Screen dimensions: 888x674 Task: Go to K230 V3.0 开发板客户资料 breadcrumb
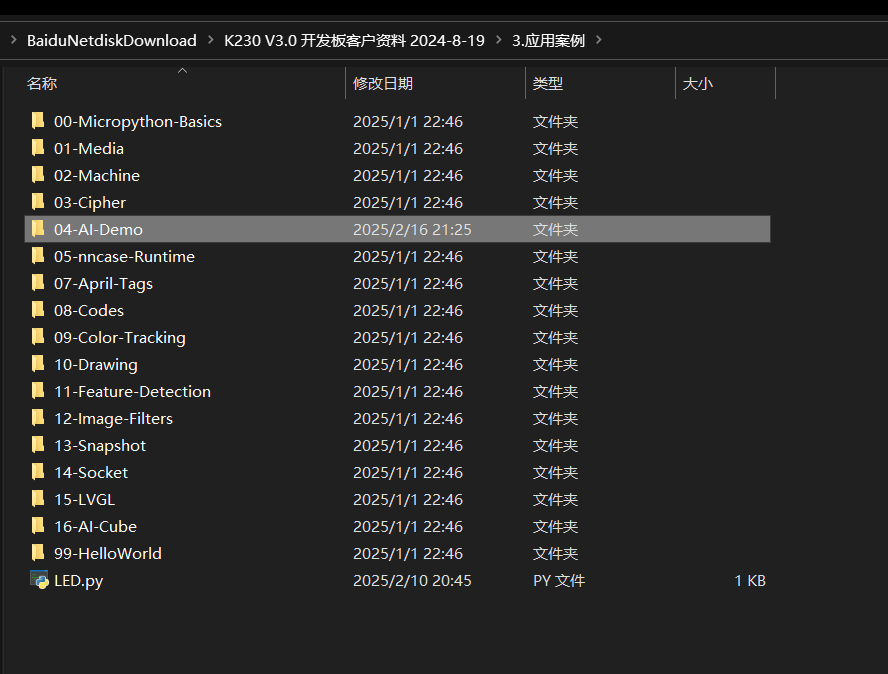point(355,41)
